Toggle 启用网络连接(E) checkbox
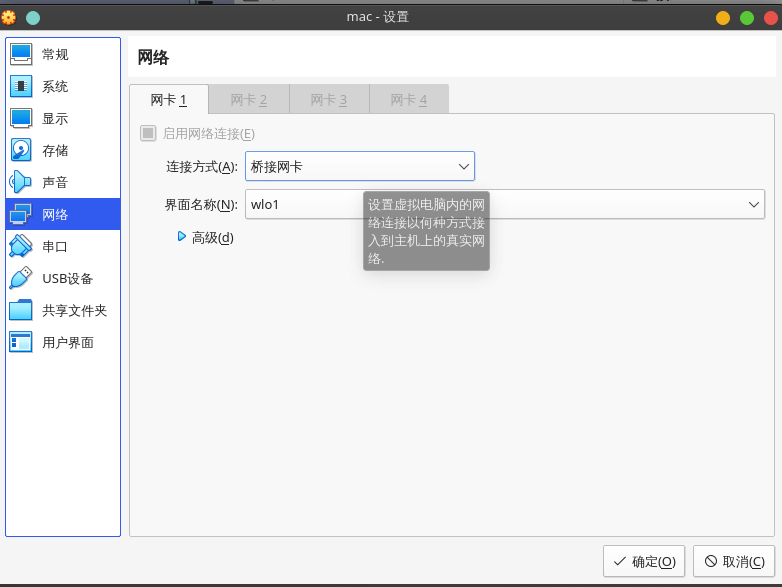 [148, 133]
